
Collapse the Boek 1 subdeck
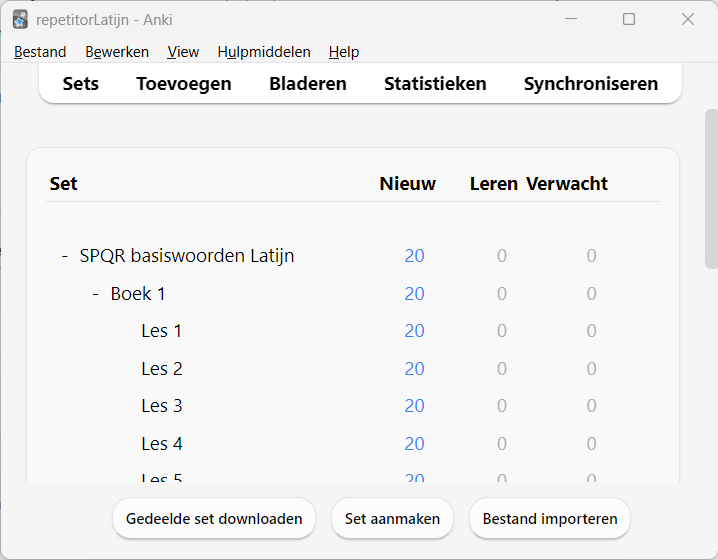tap(96, 294)
